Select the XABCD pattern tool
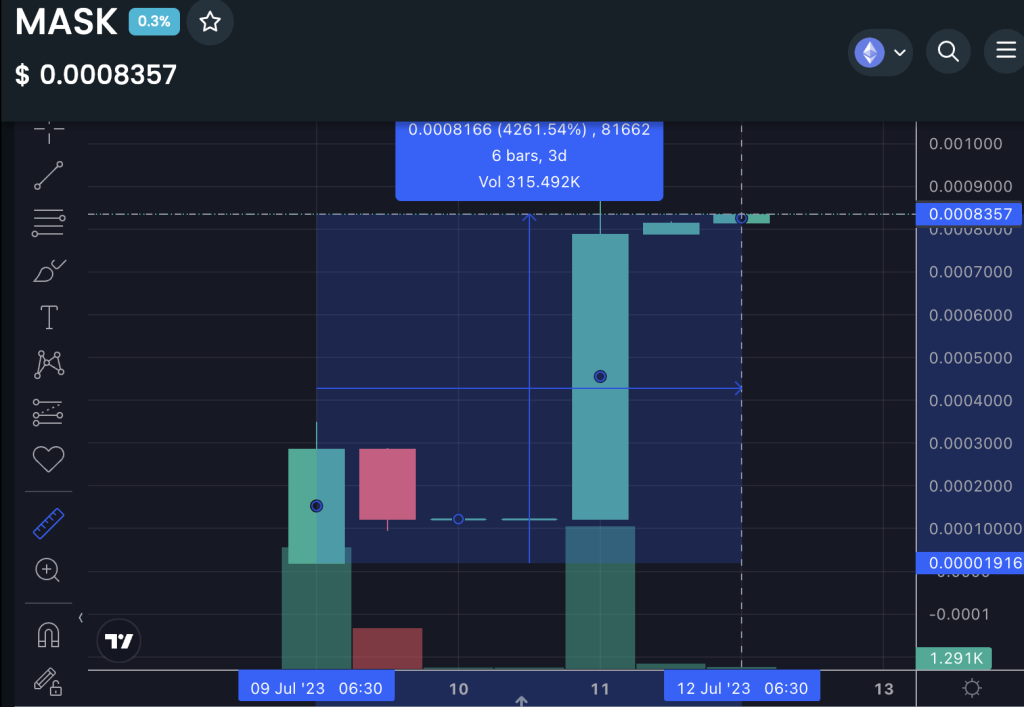 (48, 364)
